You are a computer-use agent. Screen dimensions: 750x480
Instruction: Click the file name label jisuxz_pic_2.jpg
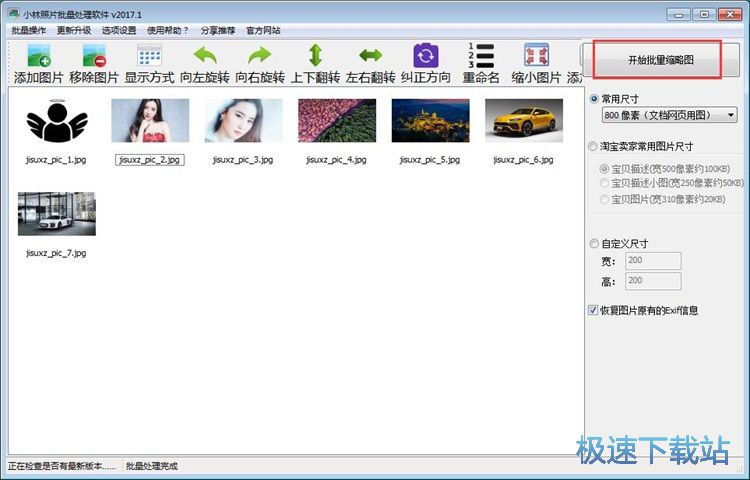click(x=150, y=160)
